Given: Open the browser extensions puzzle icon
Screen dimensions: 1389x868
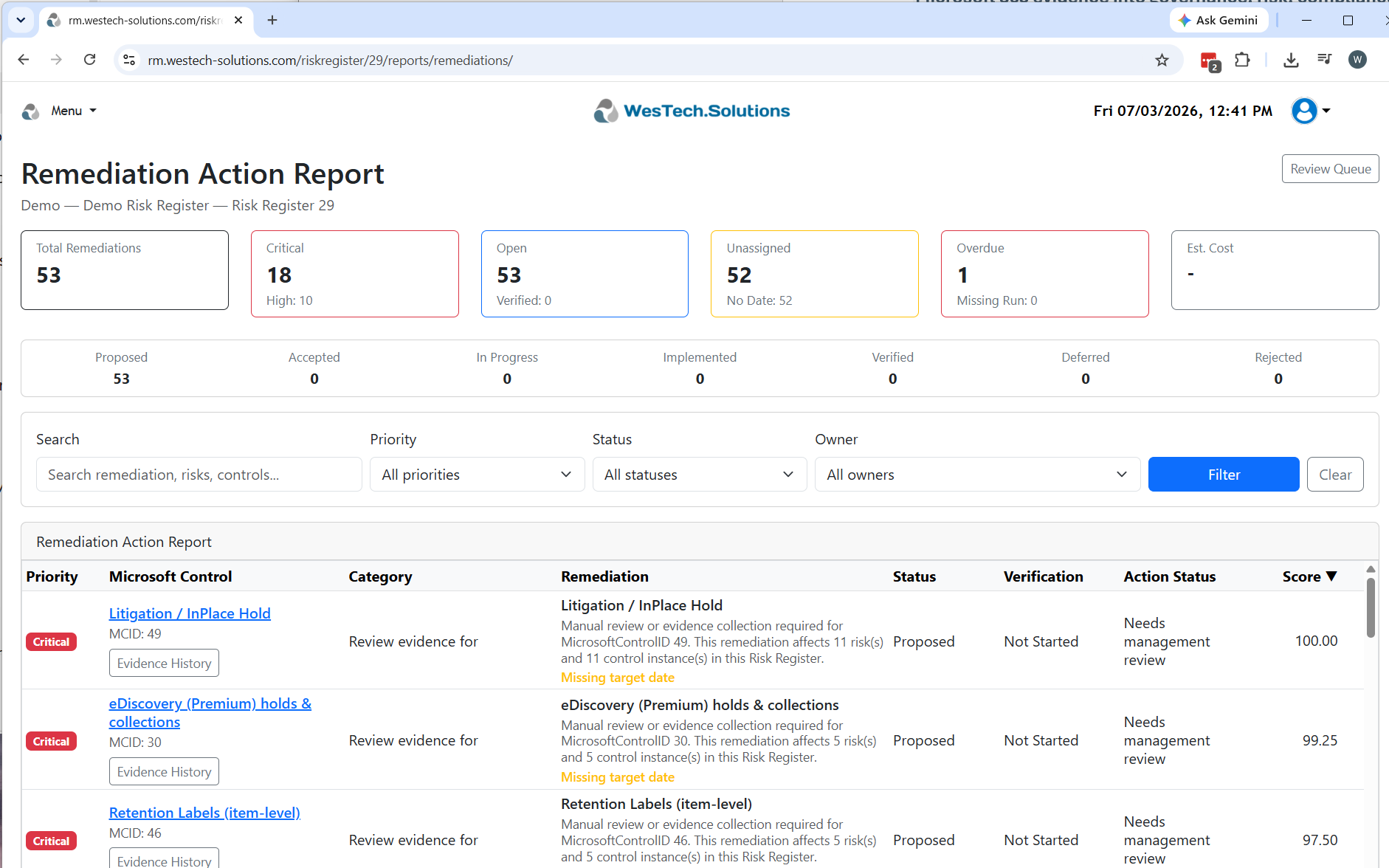Looking at the screenshot, I should click(x=1243, y=60).
